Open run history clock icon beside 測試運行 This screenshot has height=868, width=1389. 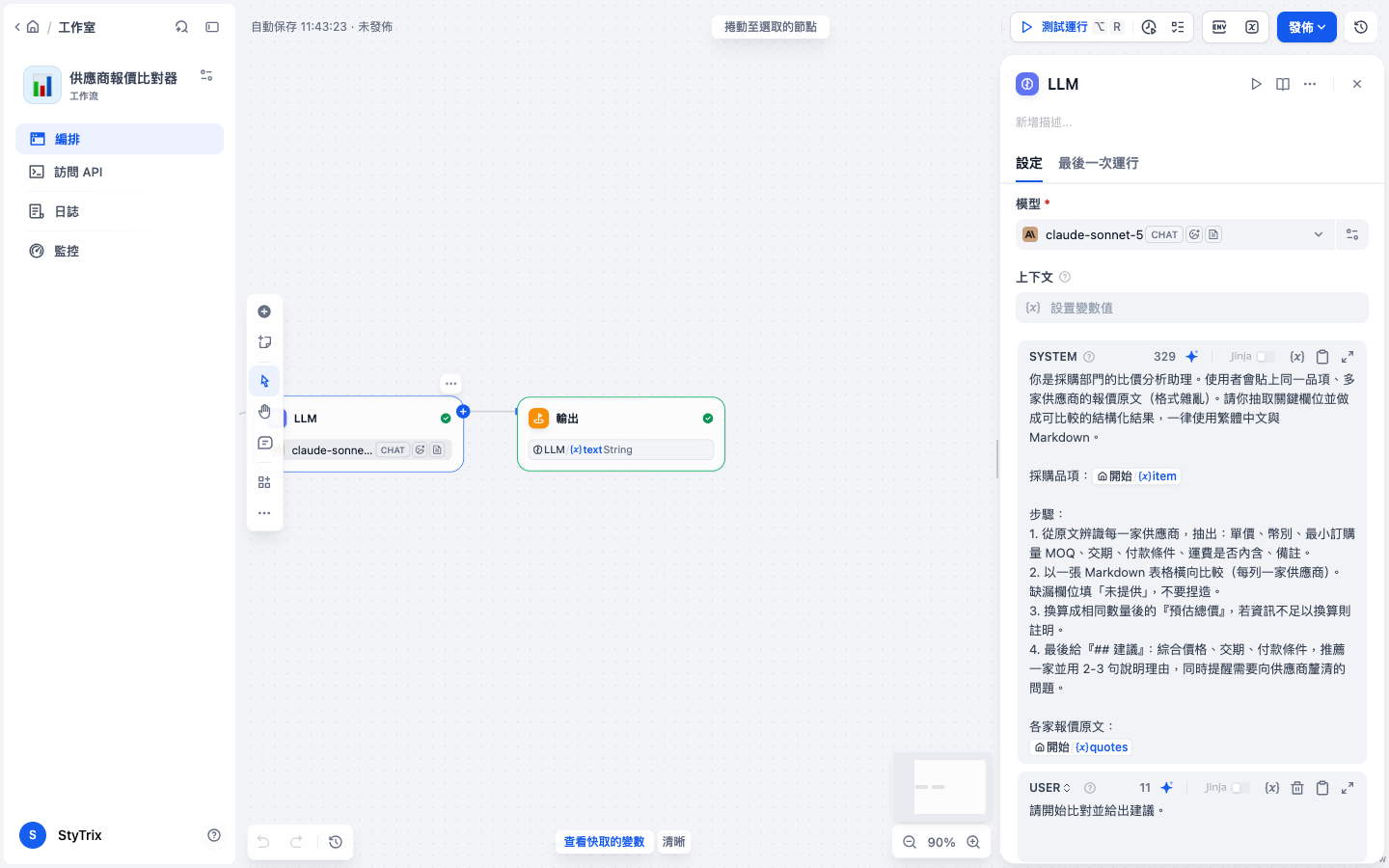click(x=1149, y=27)
